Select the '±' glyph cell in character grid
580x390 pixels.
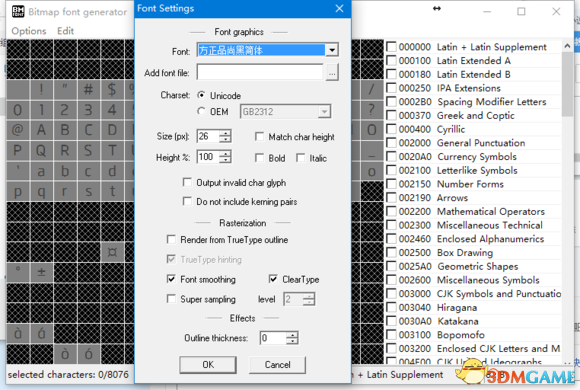coord(41,272)
